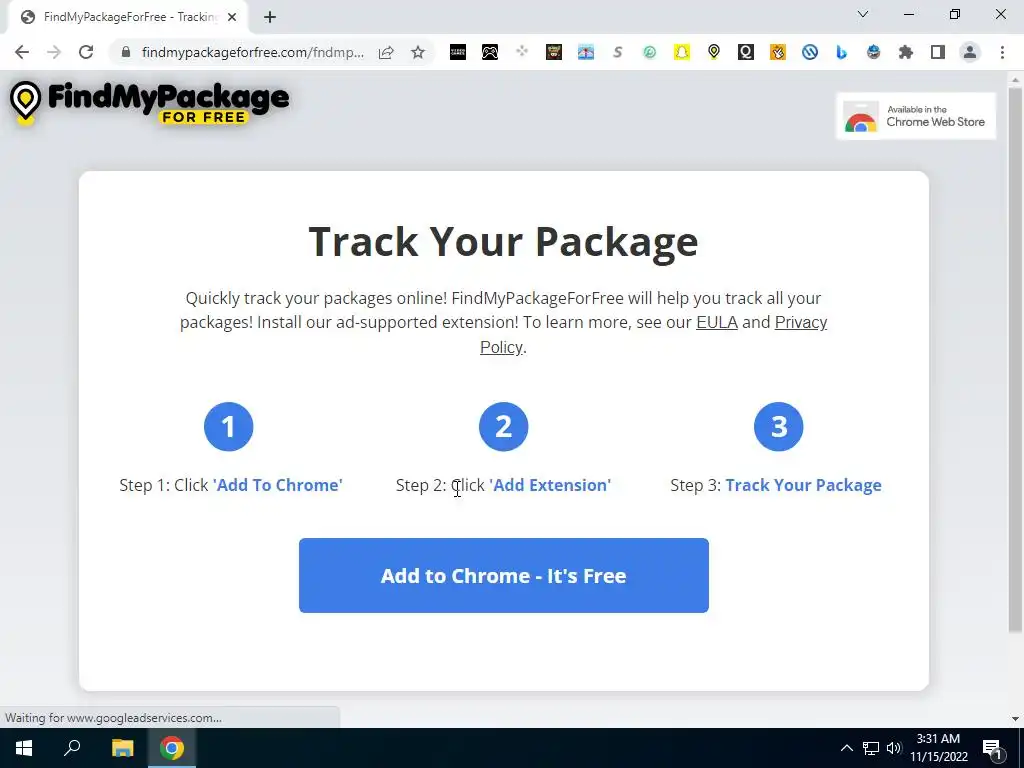The width and height of the screenshot is (1024, 768).
Task: Click the address bar URL
Action: coord(253,52)
